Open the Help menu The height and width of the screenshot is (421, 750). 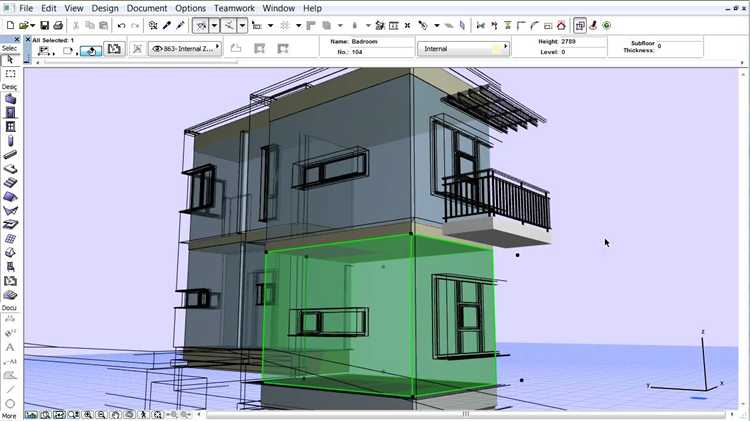(312, 8)
